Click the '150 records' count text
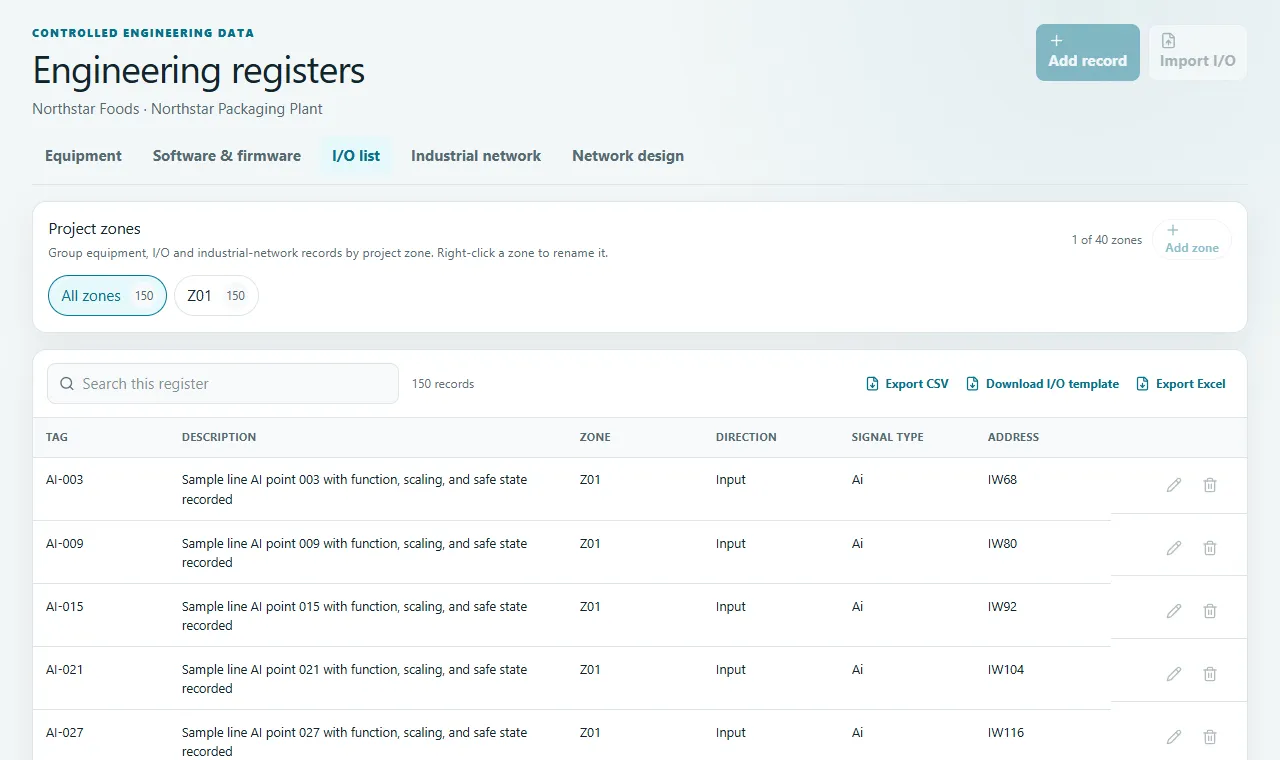 [x=443, y=384]
